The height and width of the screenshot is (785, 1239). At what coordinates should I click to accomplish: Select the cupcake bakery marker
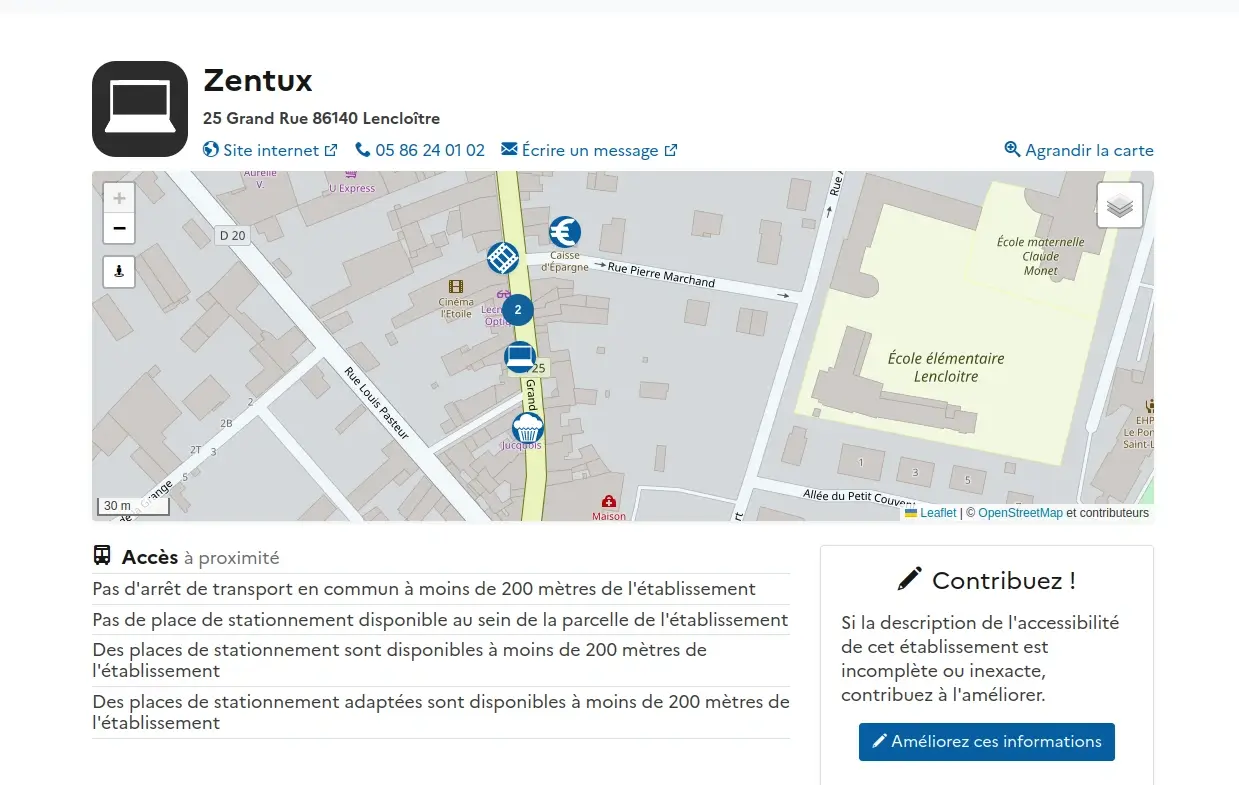tap(528, 429)
